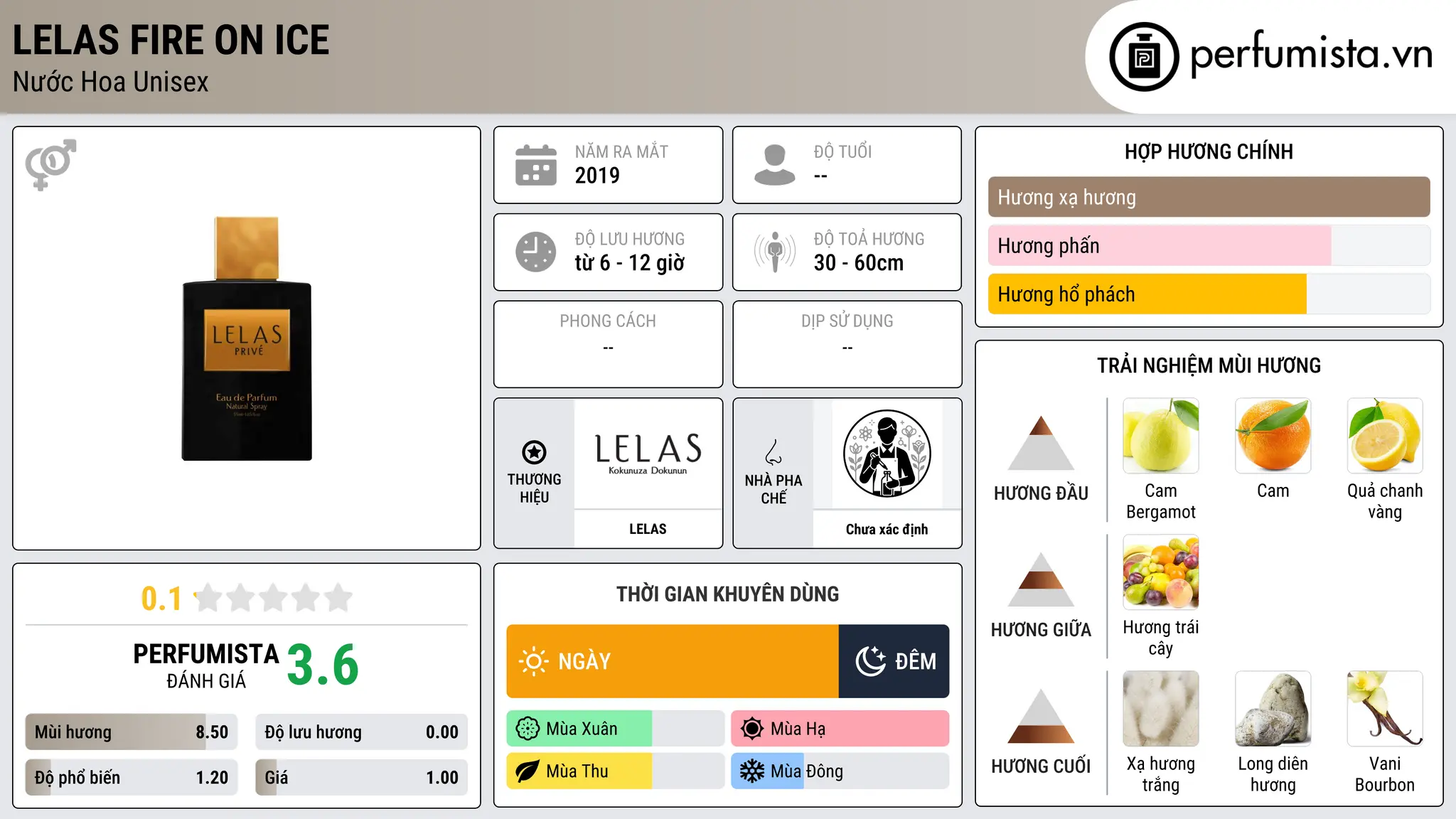Click the Hương hổ phách accord bar
Image resolution: width=1456 pixels, height=819 pixels.
1209,294
